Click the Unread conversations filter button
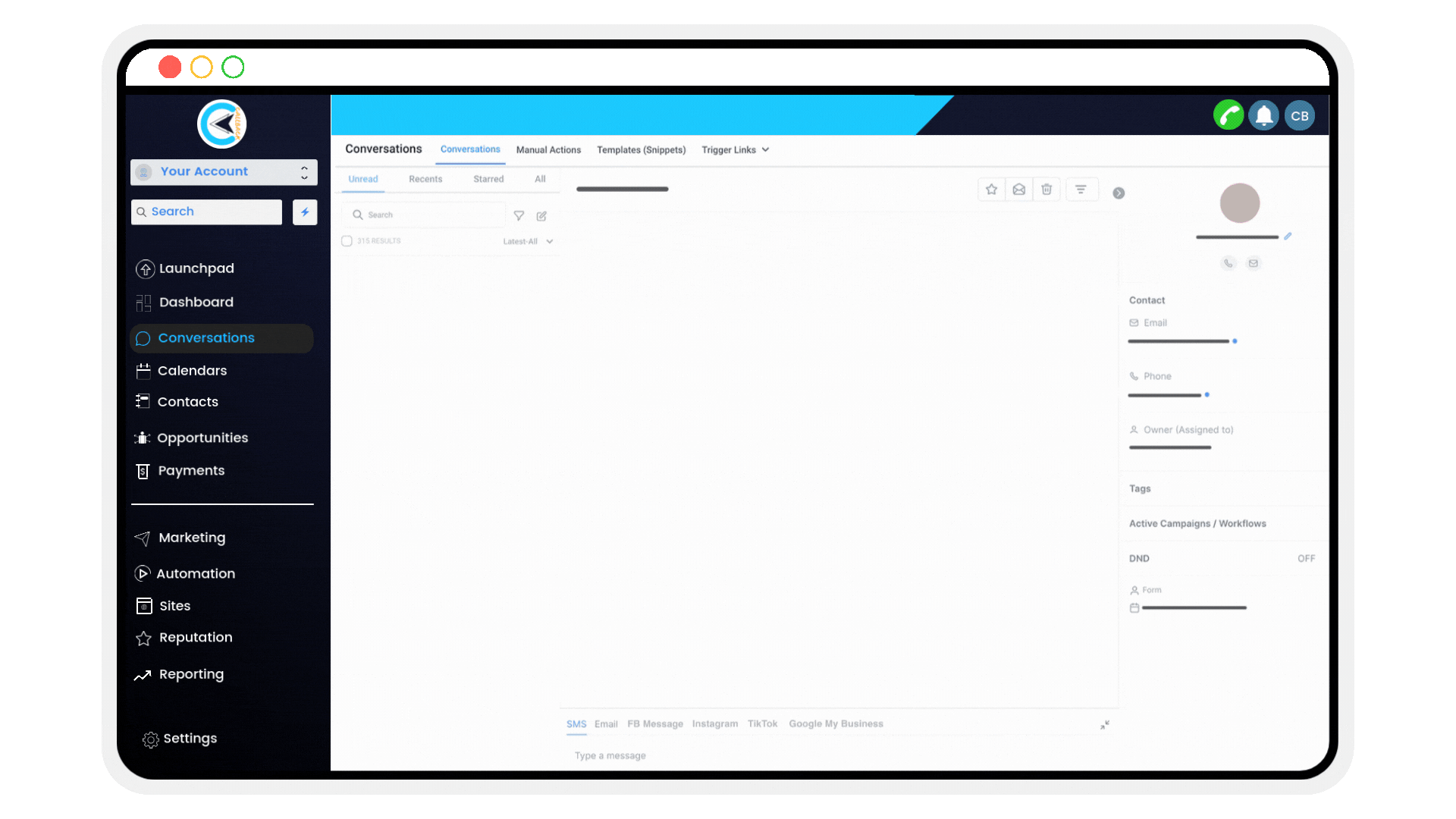The image size is (1456, 819). tap(363, 179)
